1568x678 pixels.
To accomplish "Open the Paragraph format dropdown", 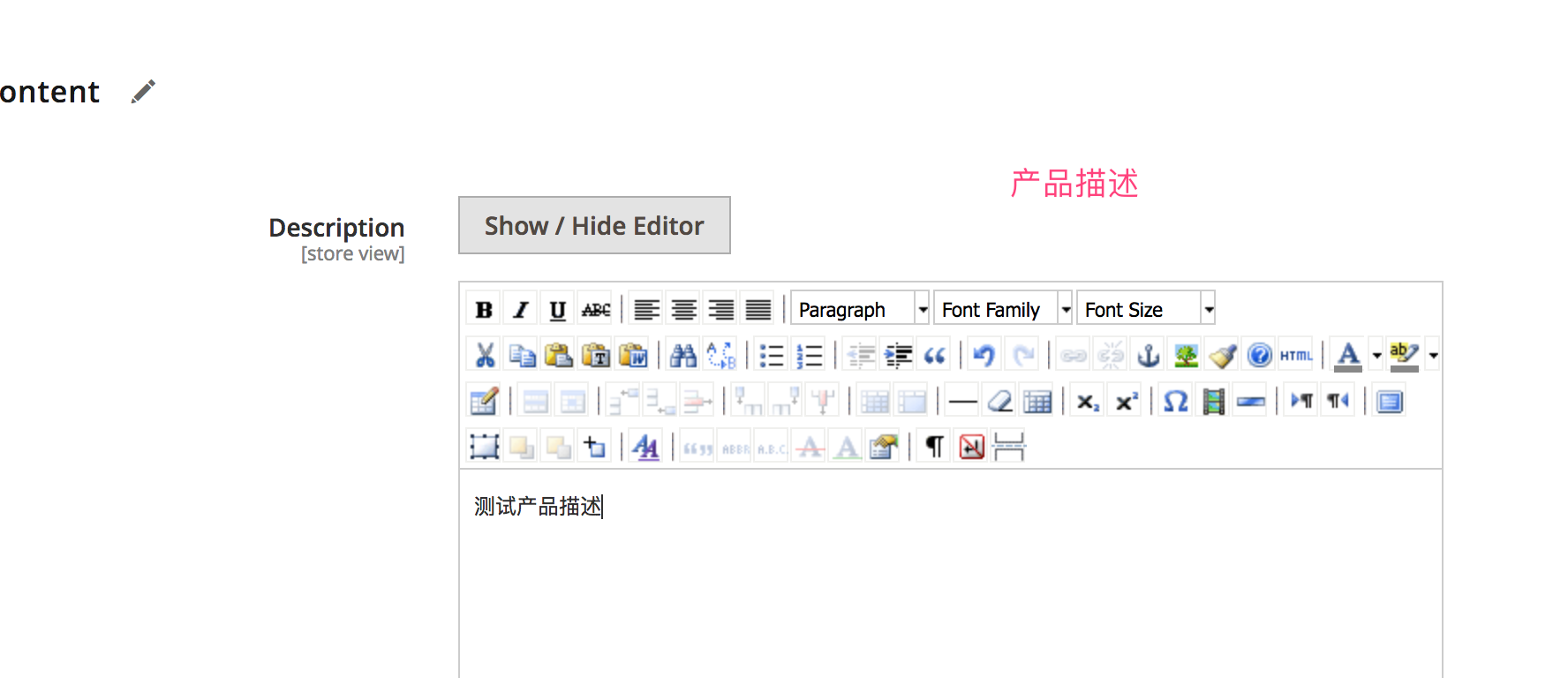I will coord(860,309).
